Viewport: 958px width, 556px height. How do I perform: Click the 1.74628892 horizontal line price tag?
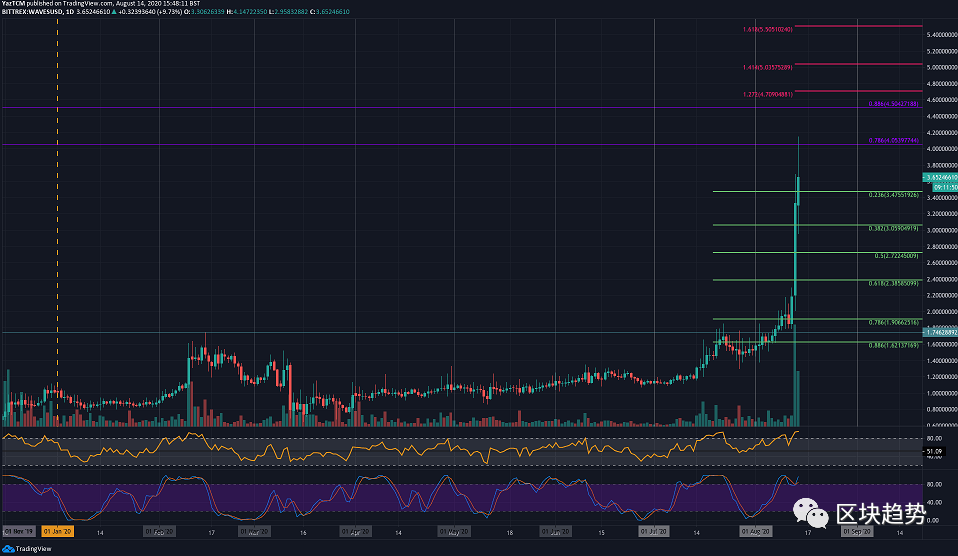pyautogui.click(x=940, y=332)
